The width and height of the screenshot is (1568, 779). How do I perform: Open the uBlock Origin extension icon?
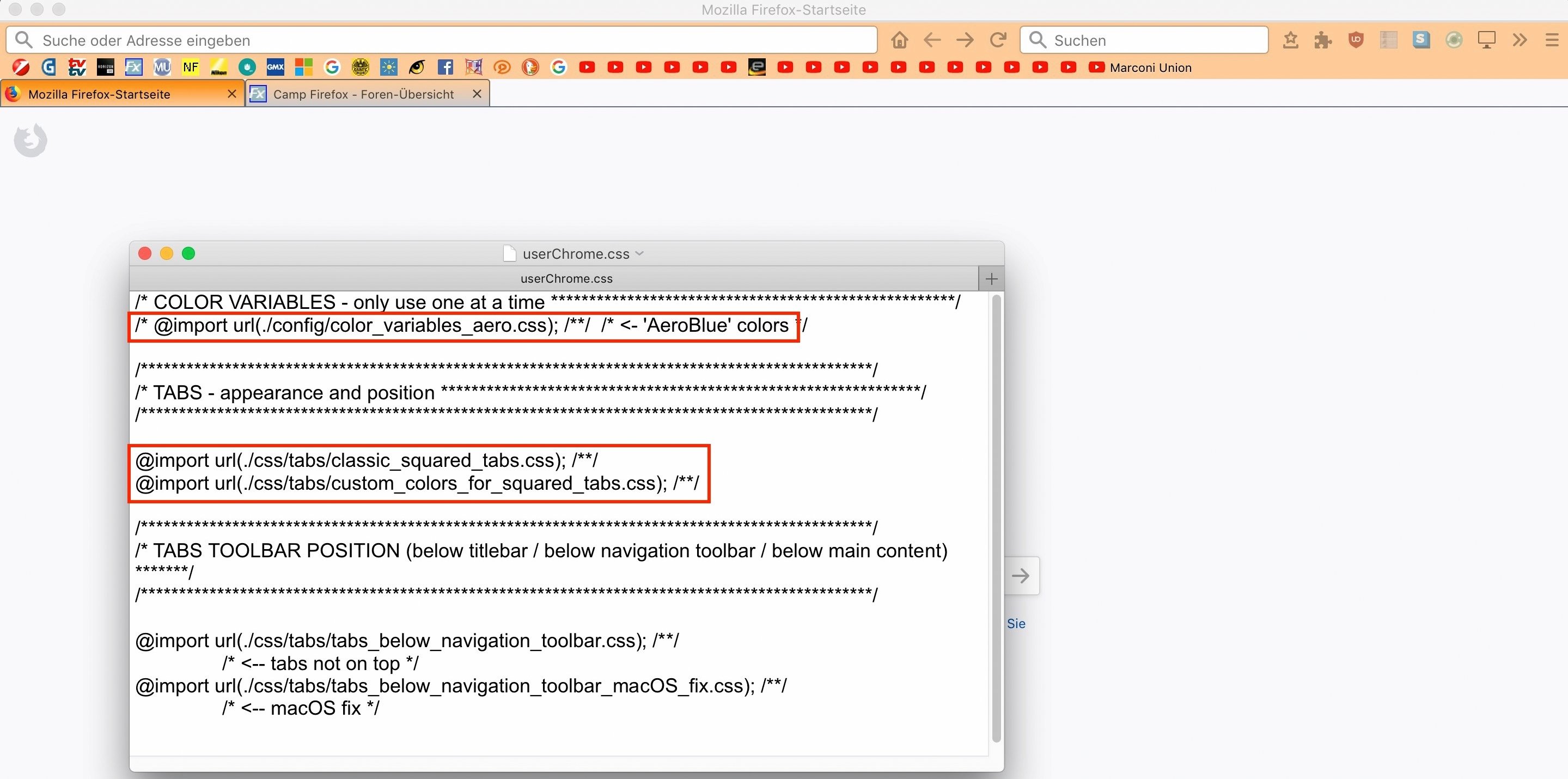pyautogui.click(x=1356, y=40)
